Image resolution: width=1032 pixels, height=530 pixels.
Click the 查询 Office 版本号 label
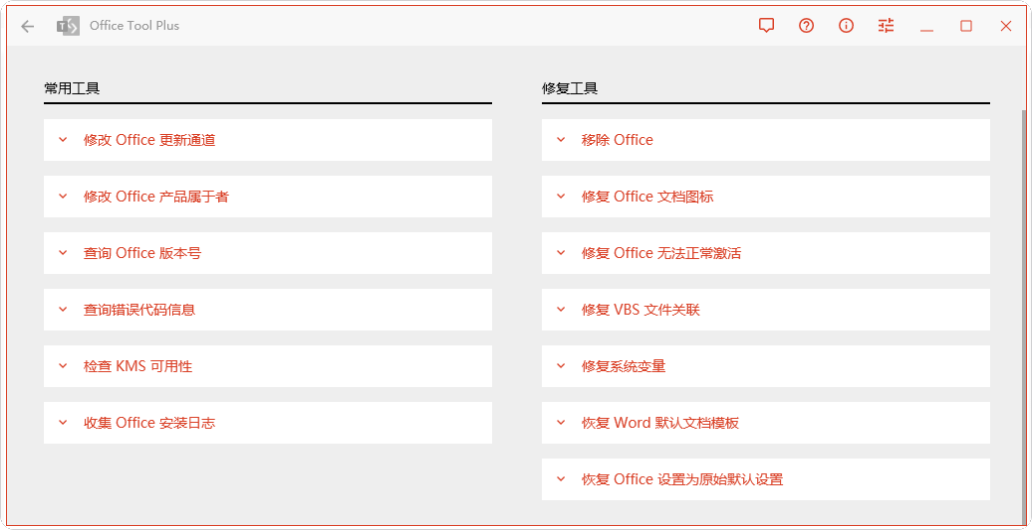pyautogui.click(x=142, y=253)
